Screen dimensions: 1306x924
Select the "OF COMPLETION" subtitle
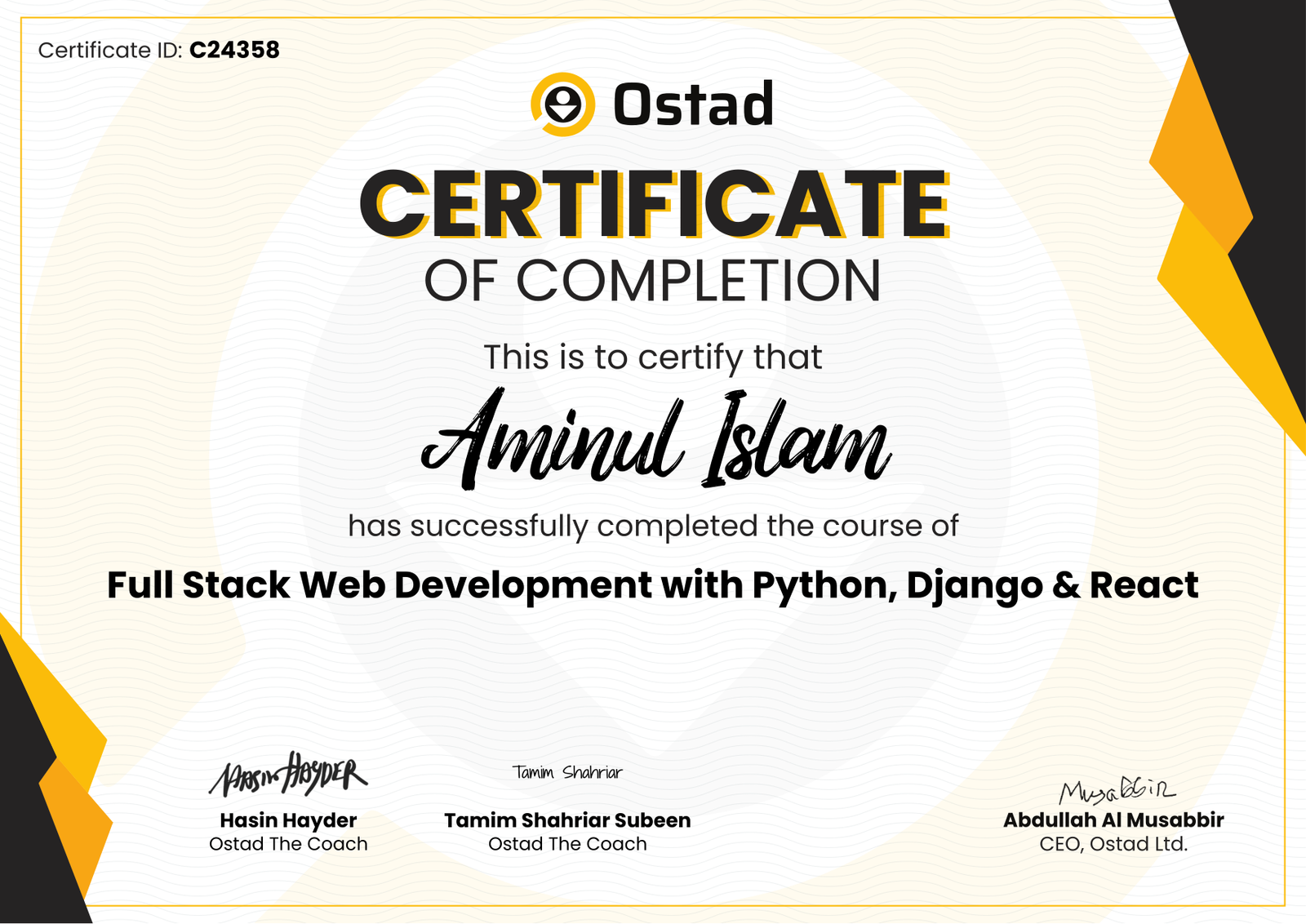tap(652, 281)
